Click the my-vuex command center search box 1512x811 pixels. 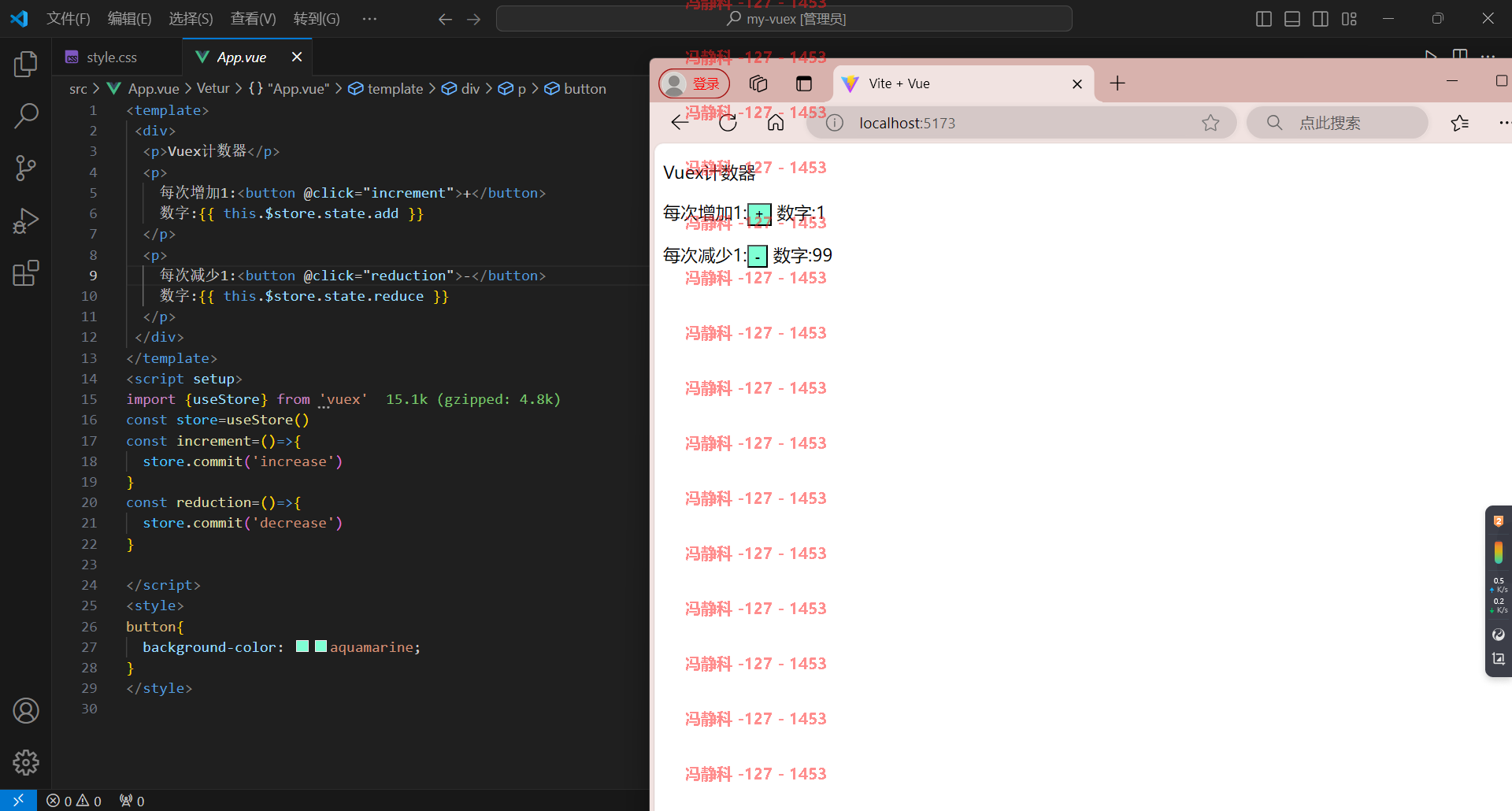[x=784, y=19]
